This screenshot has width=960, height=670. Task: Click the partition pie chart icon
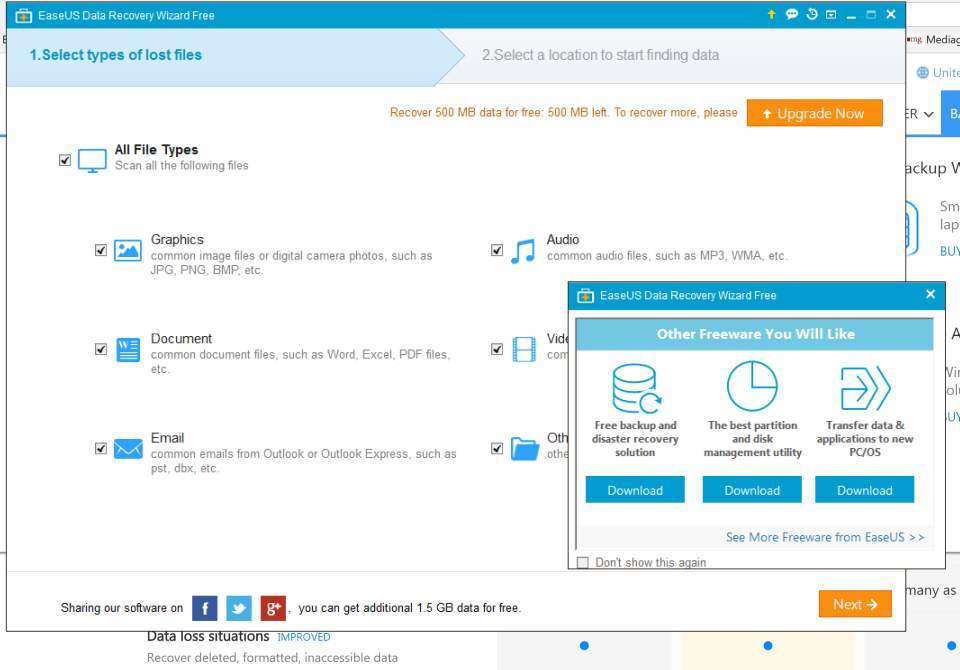tap(752, 386)
